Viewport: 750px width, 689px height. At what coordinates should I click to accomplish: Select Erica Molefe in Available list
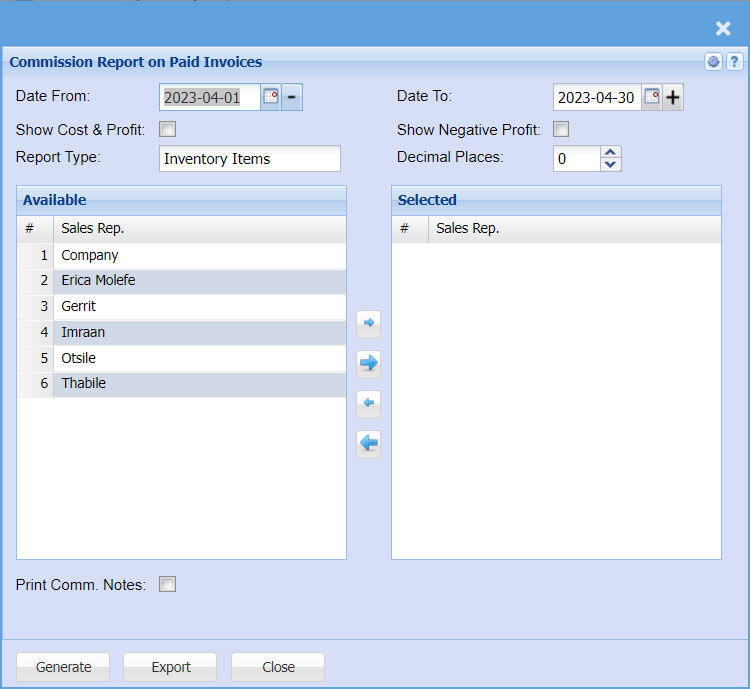coord(98,281)
